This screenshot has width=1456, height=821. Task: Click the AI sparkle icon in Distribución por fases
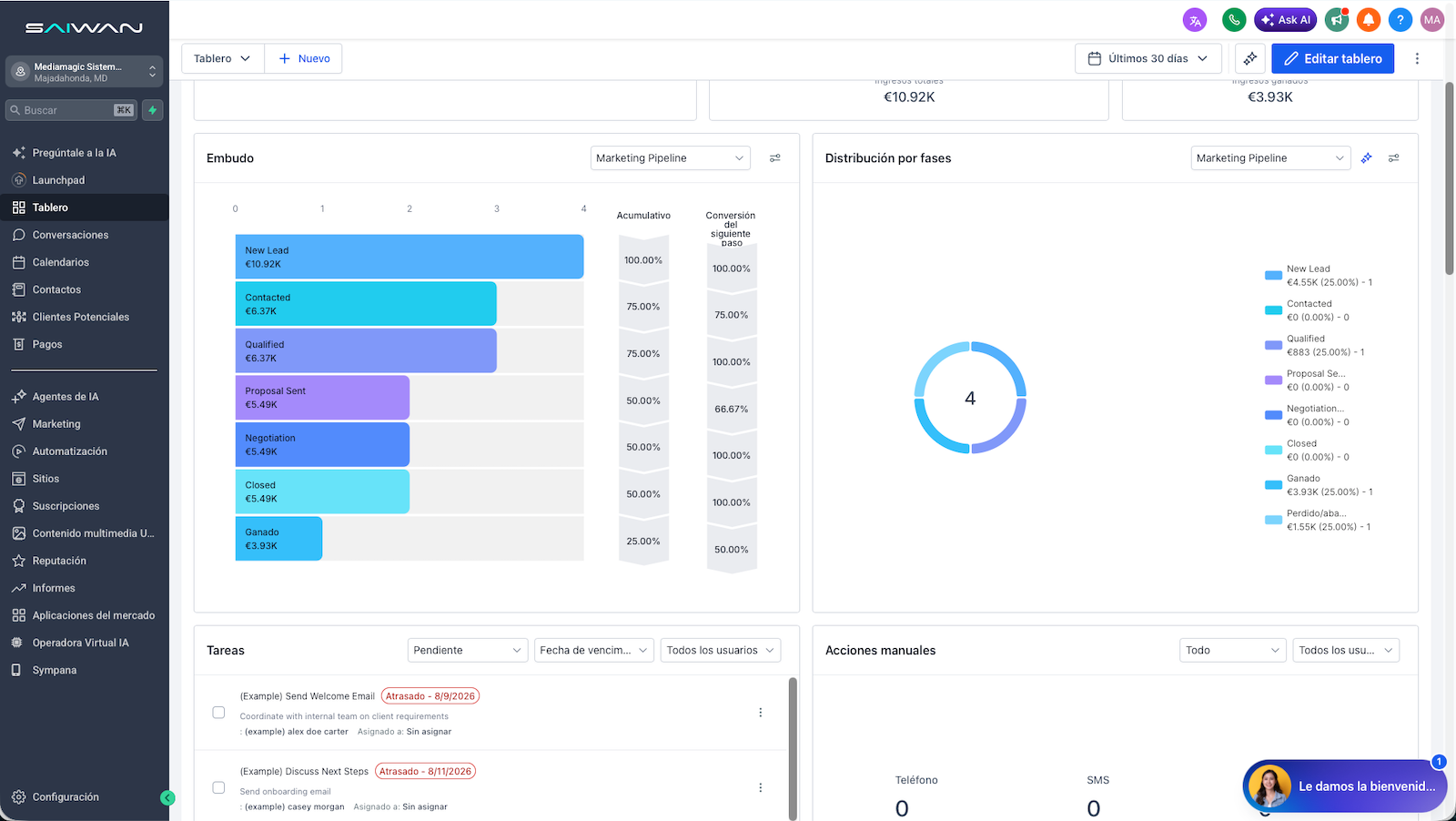1366,158
